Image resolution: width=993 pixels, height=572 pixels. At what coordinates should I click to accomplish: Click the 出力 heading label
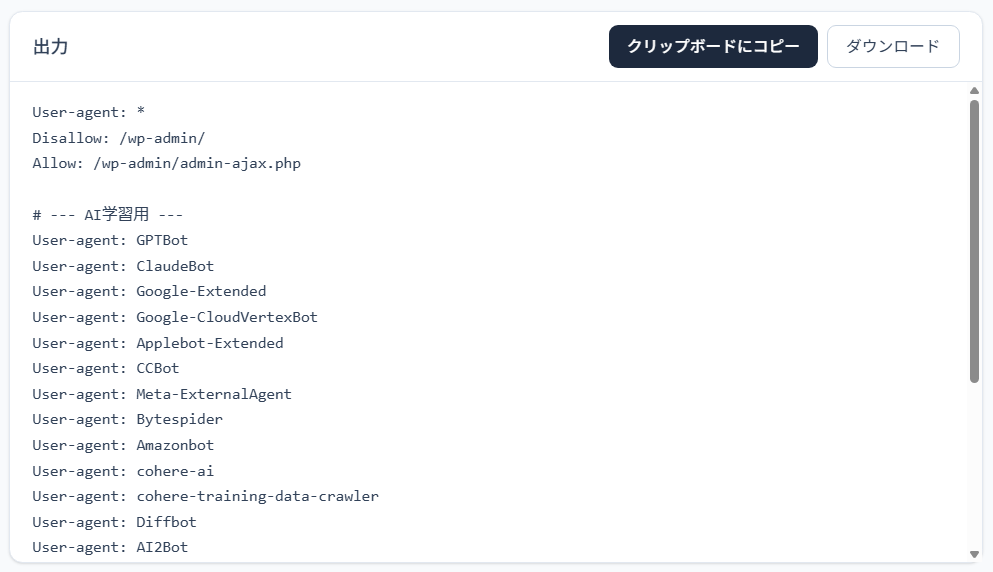point(50,47)
